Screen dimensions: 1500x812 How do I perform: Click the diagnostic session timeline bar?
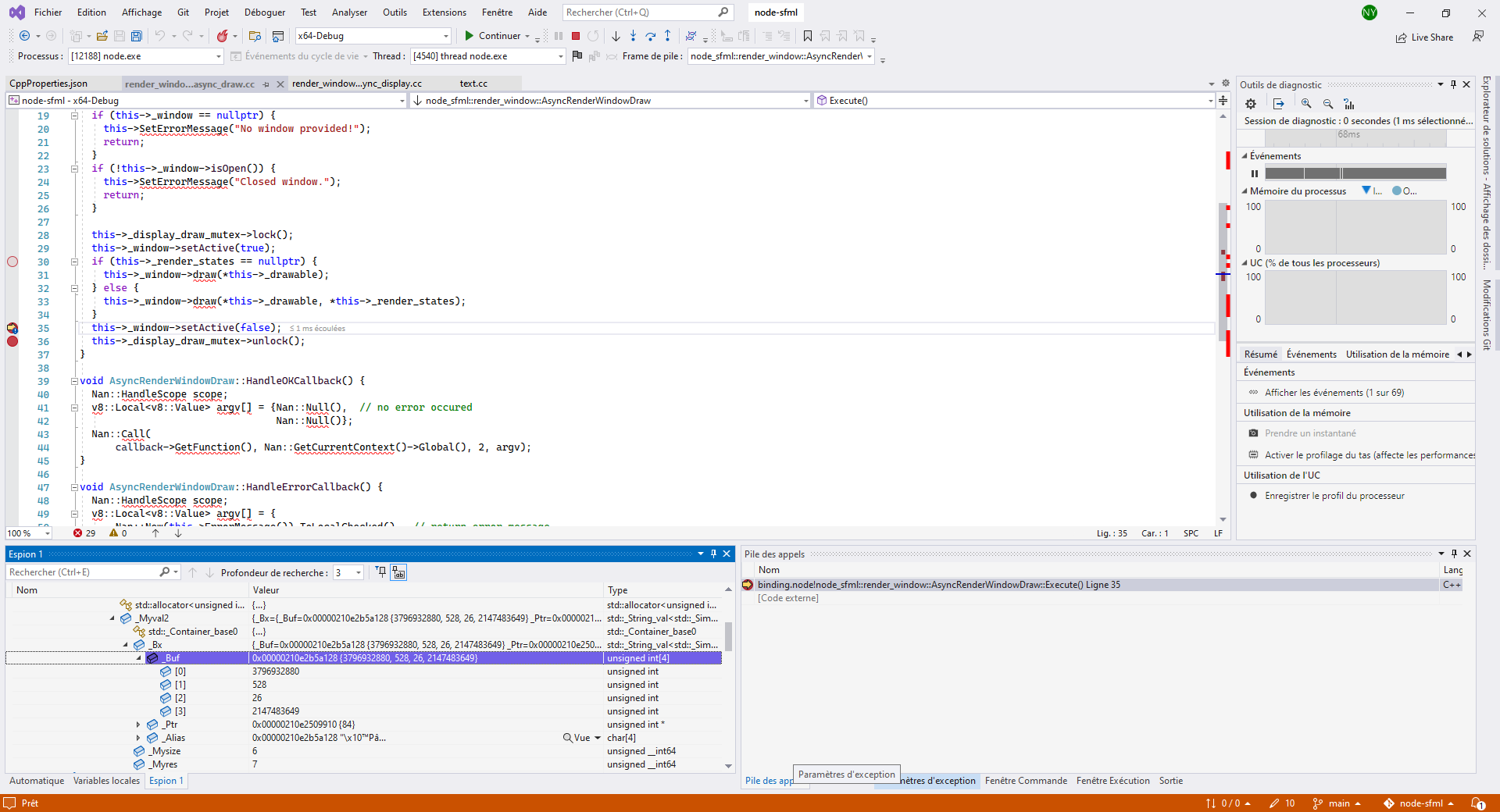[1354, 136]
